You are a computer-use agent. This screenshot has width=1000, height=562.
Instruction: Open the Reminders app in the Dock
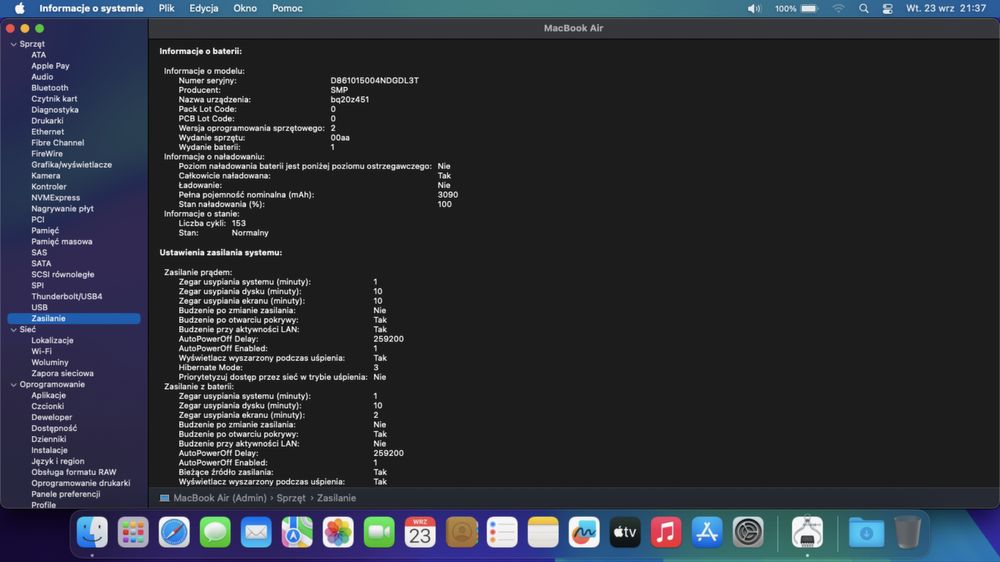pos(502,532)
